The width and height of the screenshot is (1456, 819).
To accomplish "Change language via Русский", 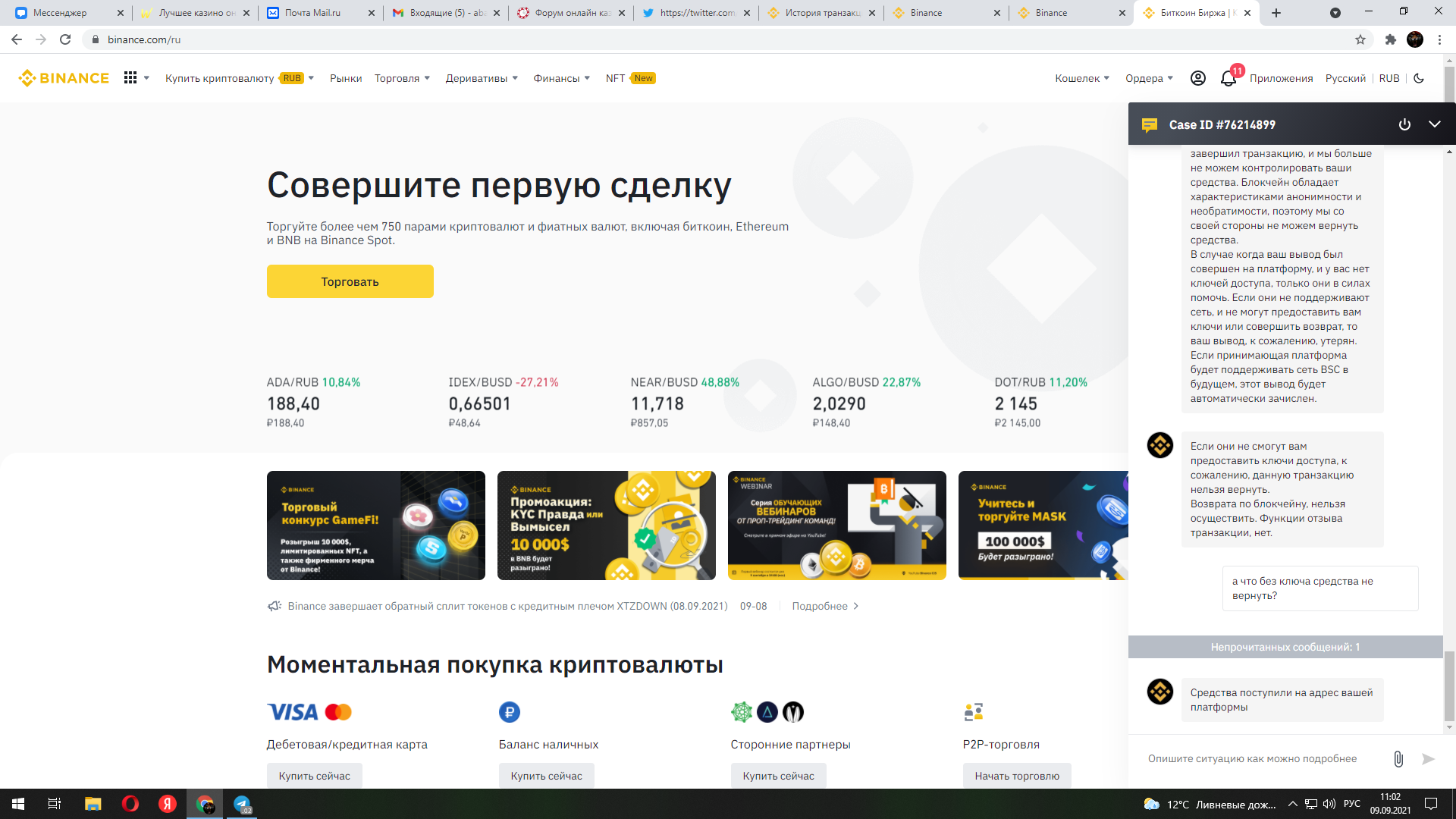I will click(x=1345, y=78).
